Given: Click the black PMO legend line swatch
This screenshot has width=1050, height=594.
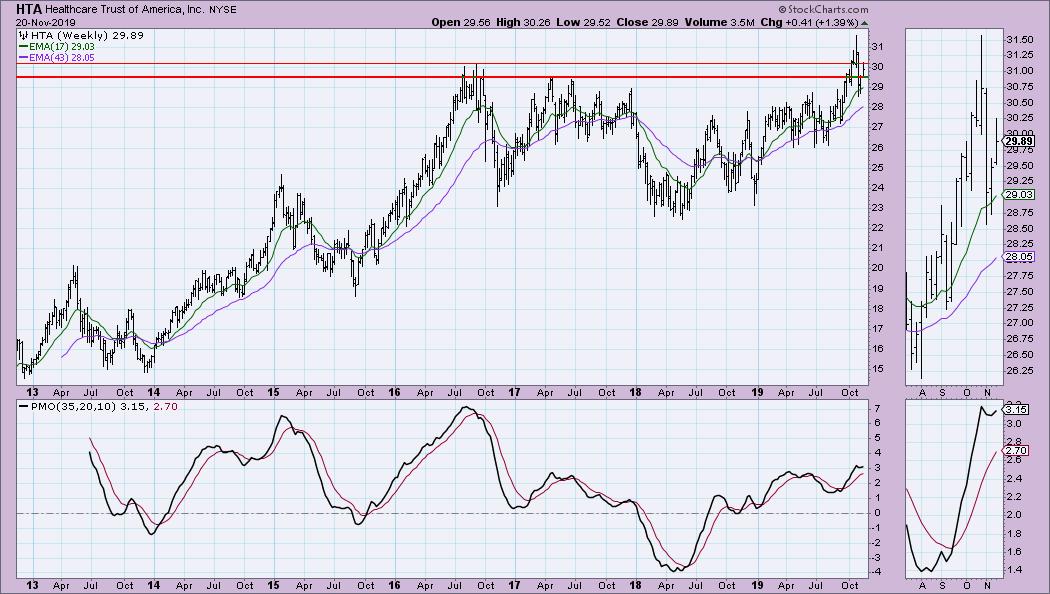Looking at the screenshot, I should [23, 406].
